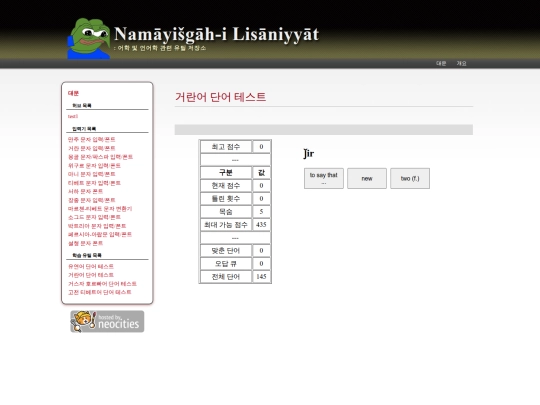Click the neocities hosted-by badge
The image size is (540, 405).
[x=107, y=321]
